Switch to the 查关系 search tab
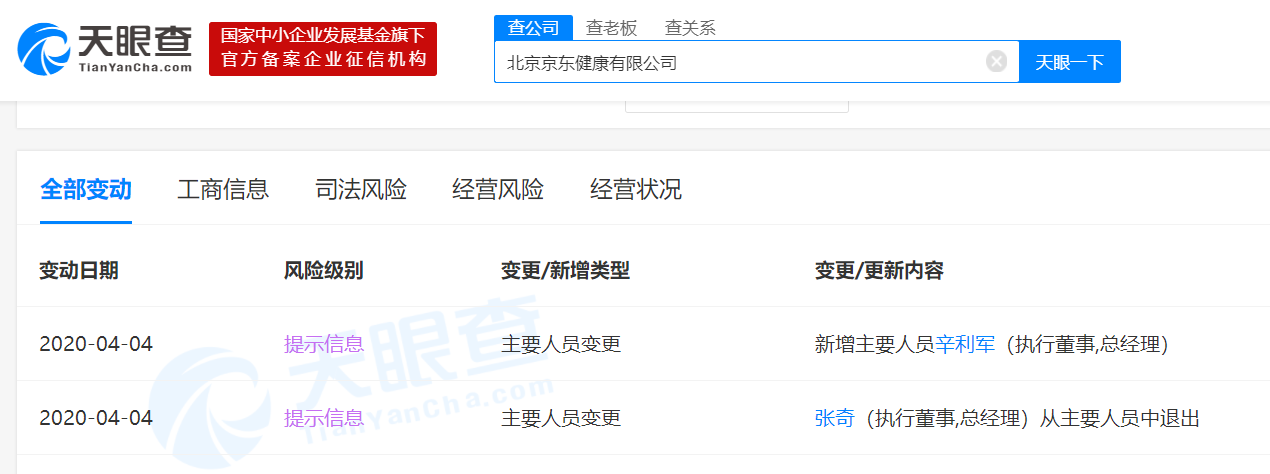Image resolution: width=1270 pixels, height=474 pixels. click(x=690, y=28)
